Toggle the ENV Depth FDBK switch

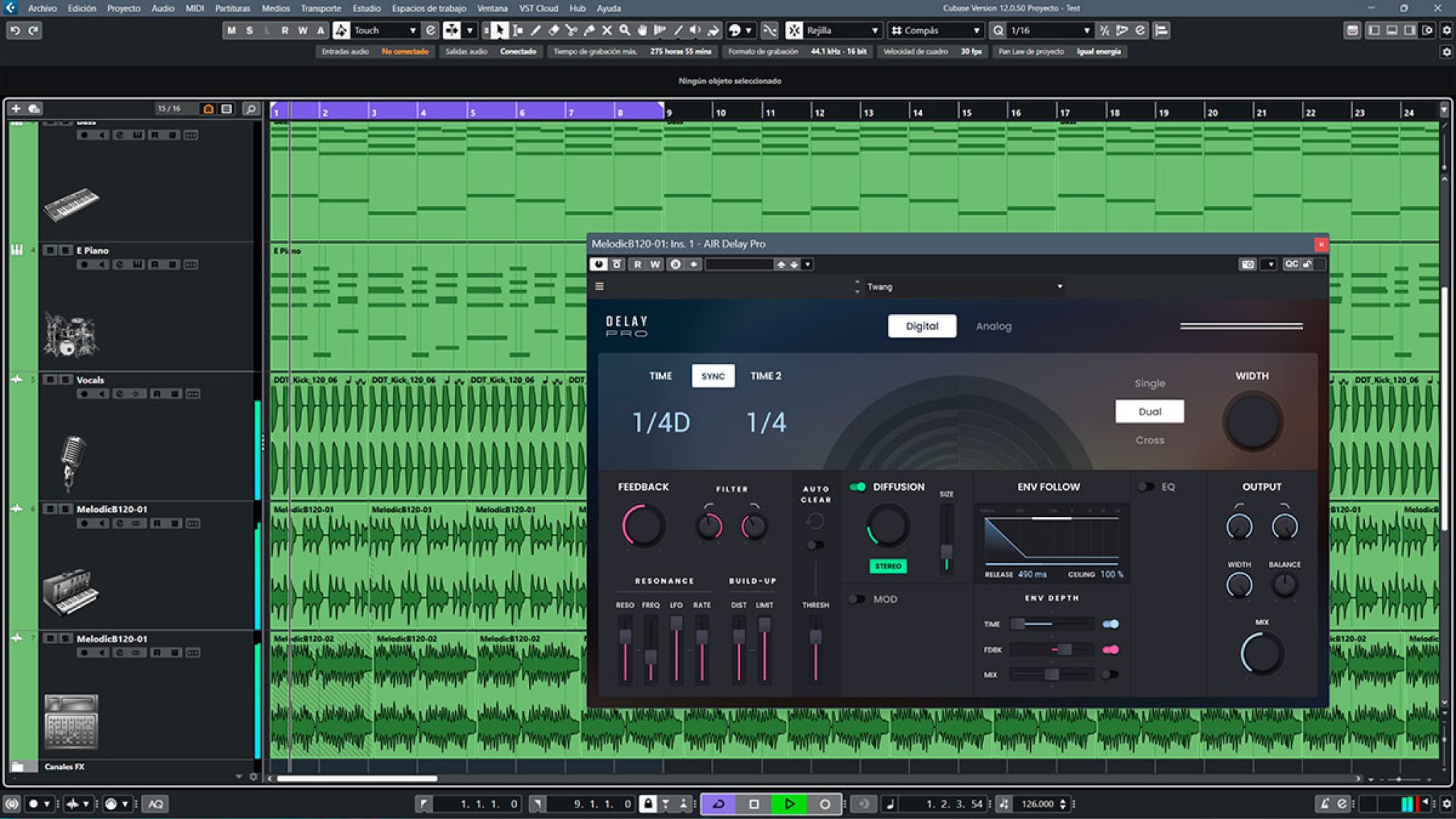1110,650
